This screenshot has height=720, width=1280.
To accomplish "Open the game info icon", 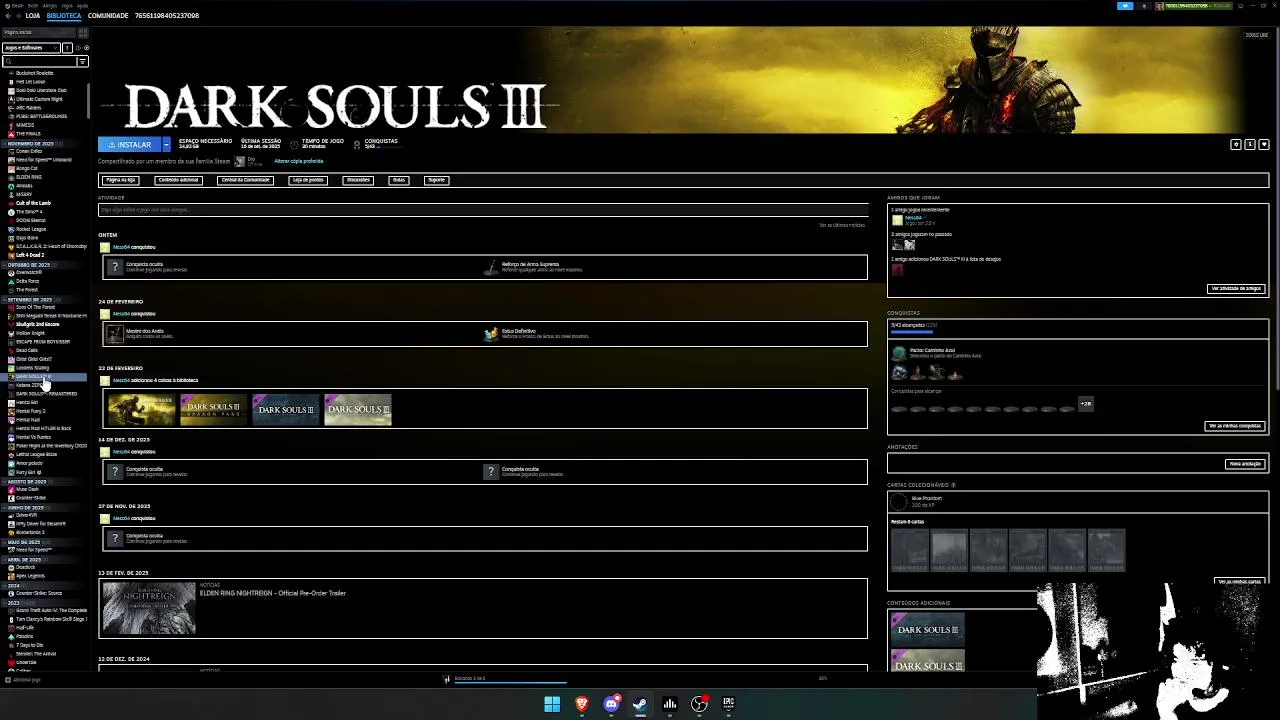I will tap(1250, 144).
